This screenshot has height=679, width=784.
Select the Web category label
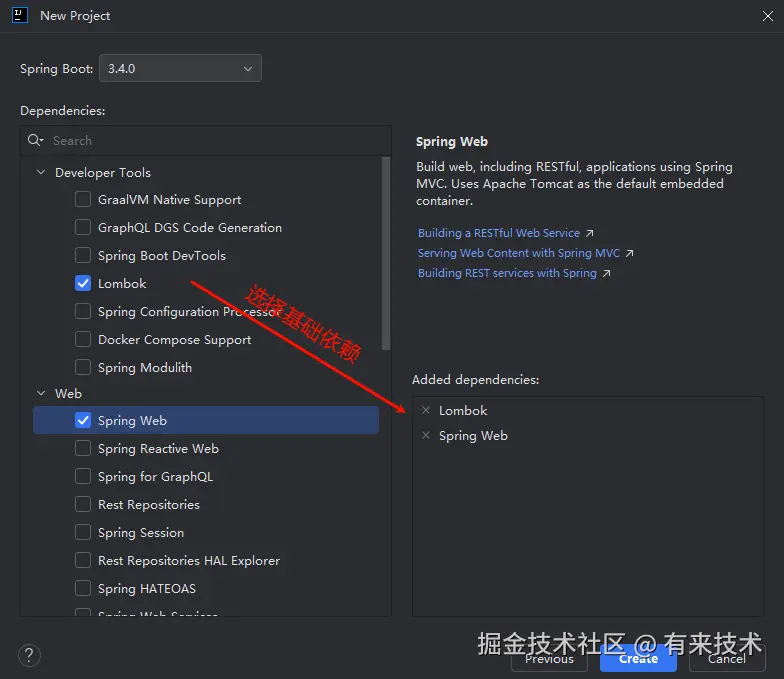[x=68, y=394]
